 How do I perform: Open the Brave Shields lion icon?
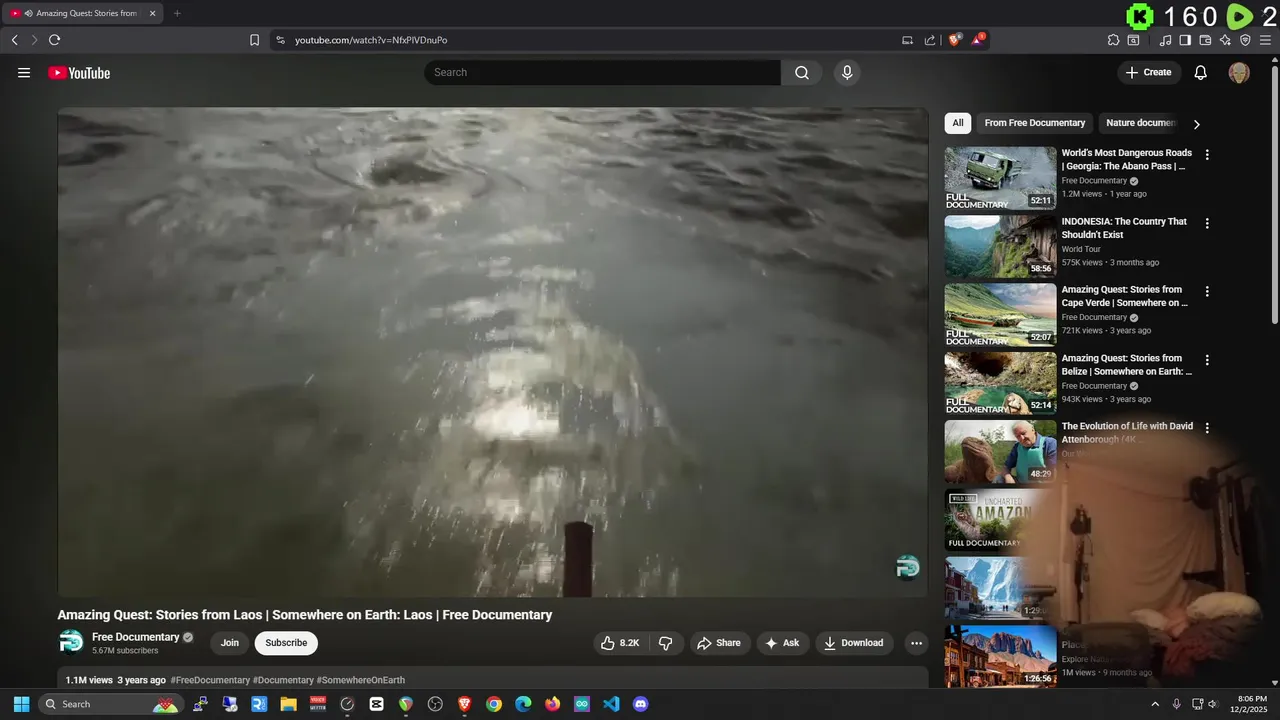[x=954, y=40]
